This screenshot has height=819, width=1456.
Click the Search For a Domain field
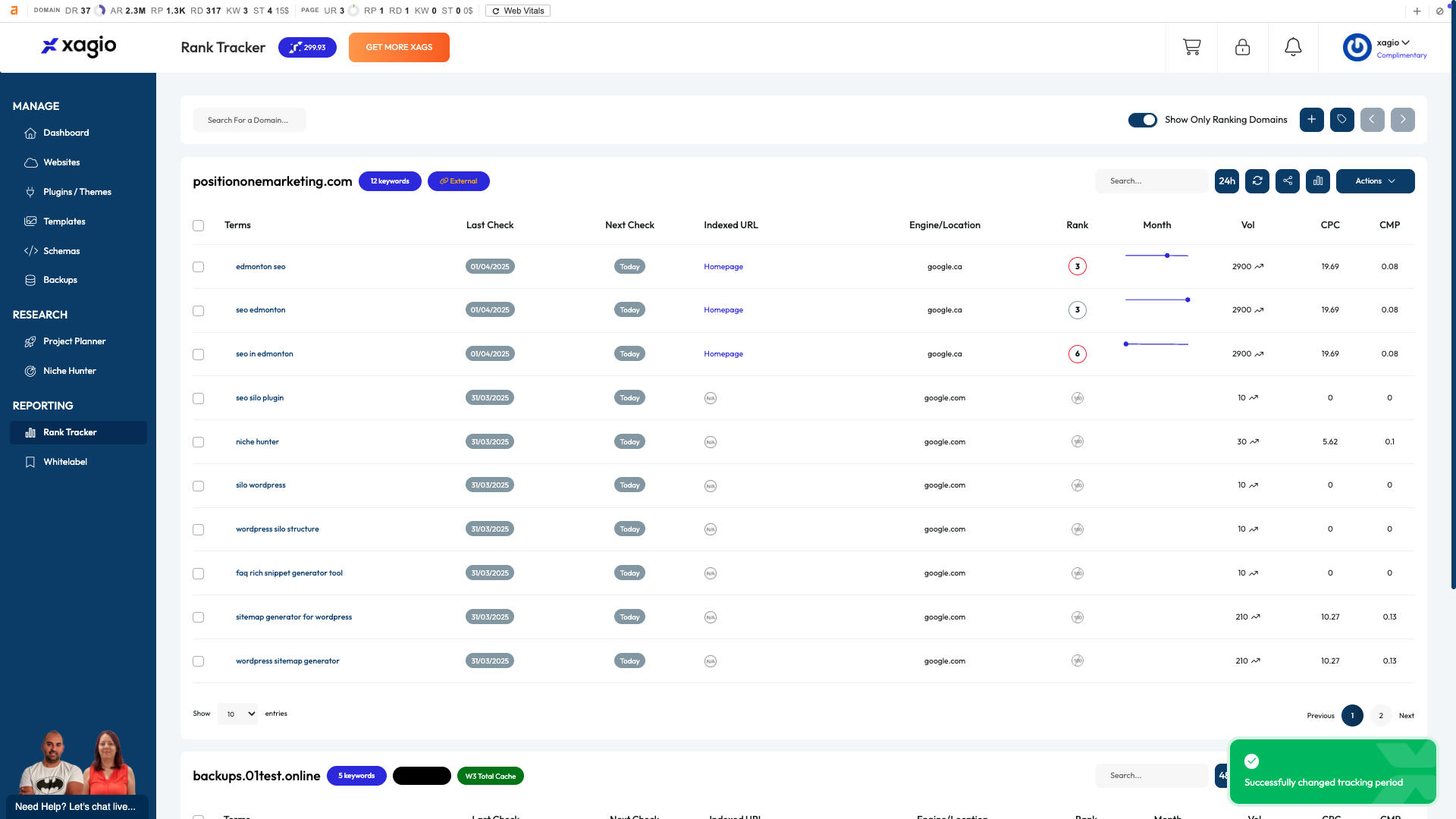click(x=249, y=120)
